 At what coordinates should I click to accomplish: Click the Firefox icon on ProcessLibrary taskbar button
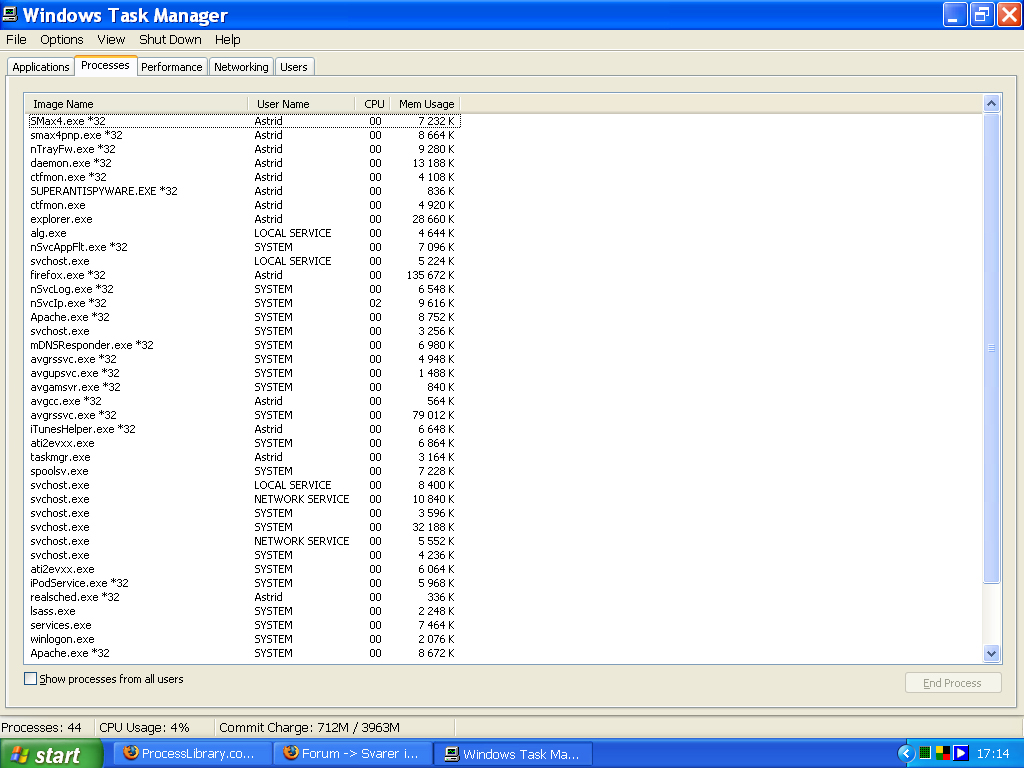[131, 753]
